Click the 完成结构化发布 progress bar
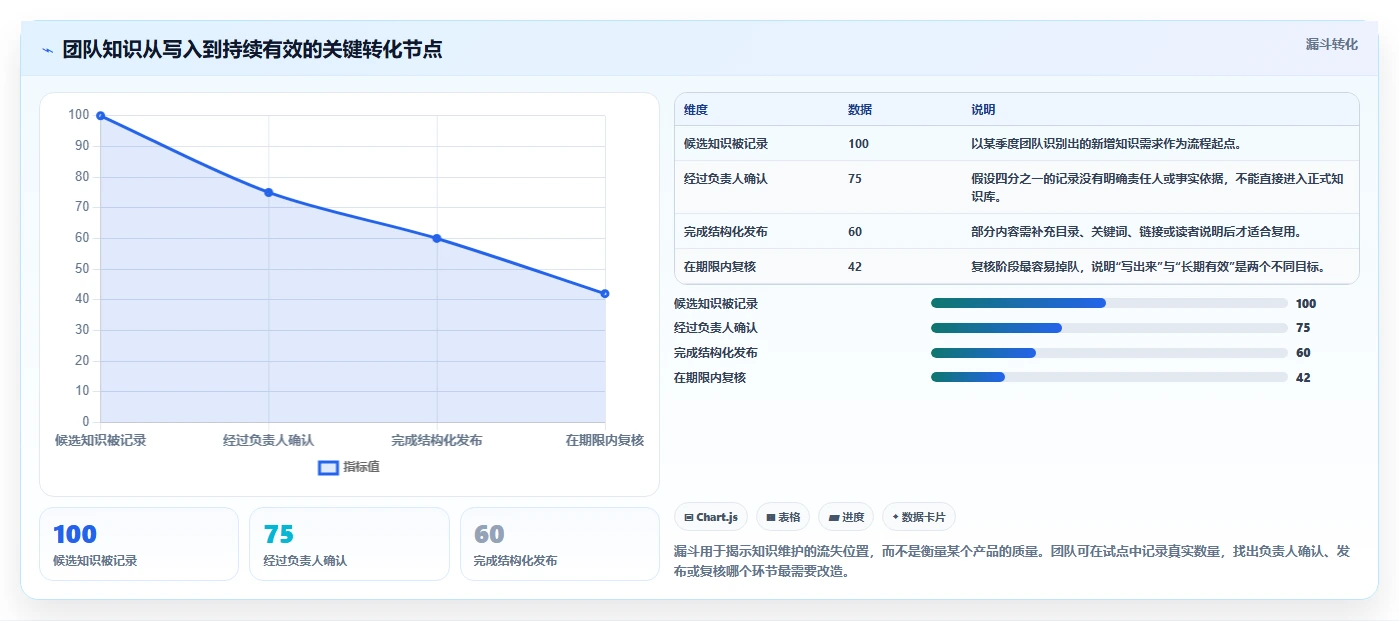This screenshot has height=621, width=1399. coord(1109,353)
